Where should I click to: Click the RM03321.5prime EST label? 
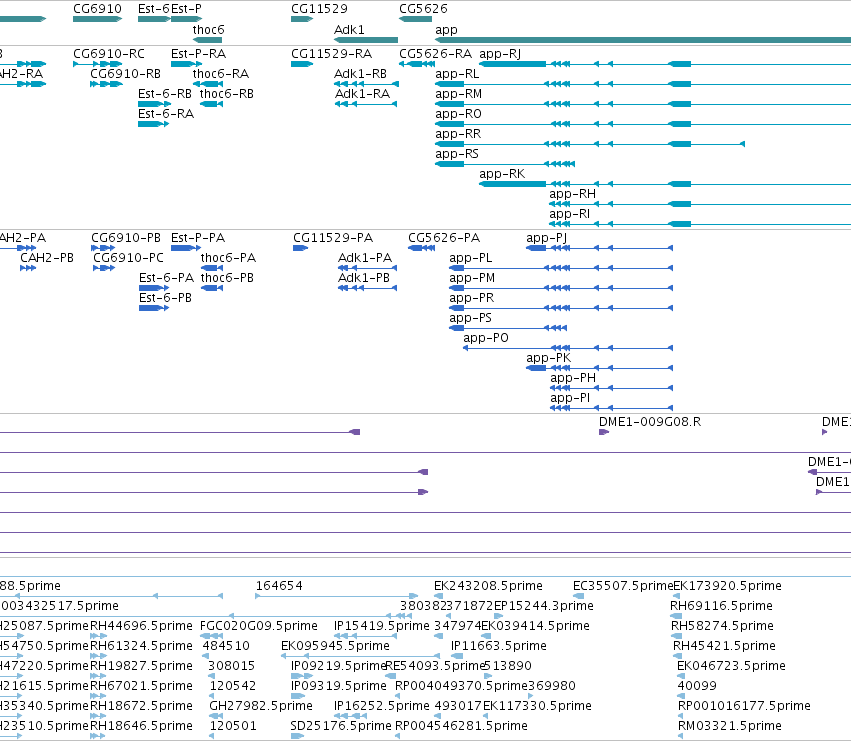(x=729, y=726)
